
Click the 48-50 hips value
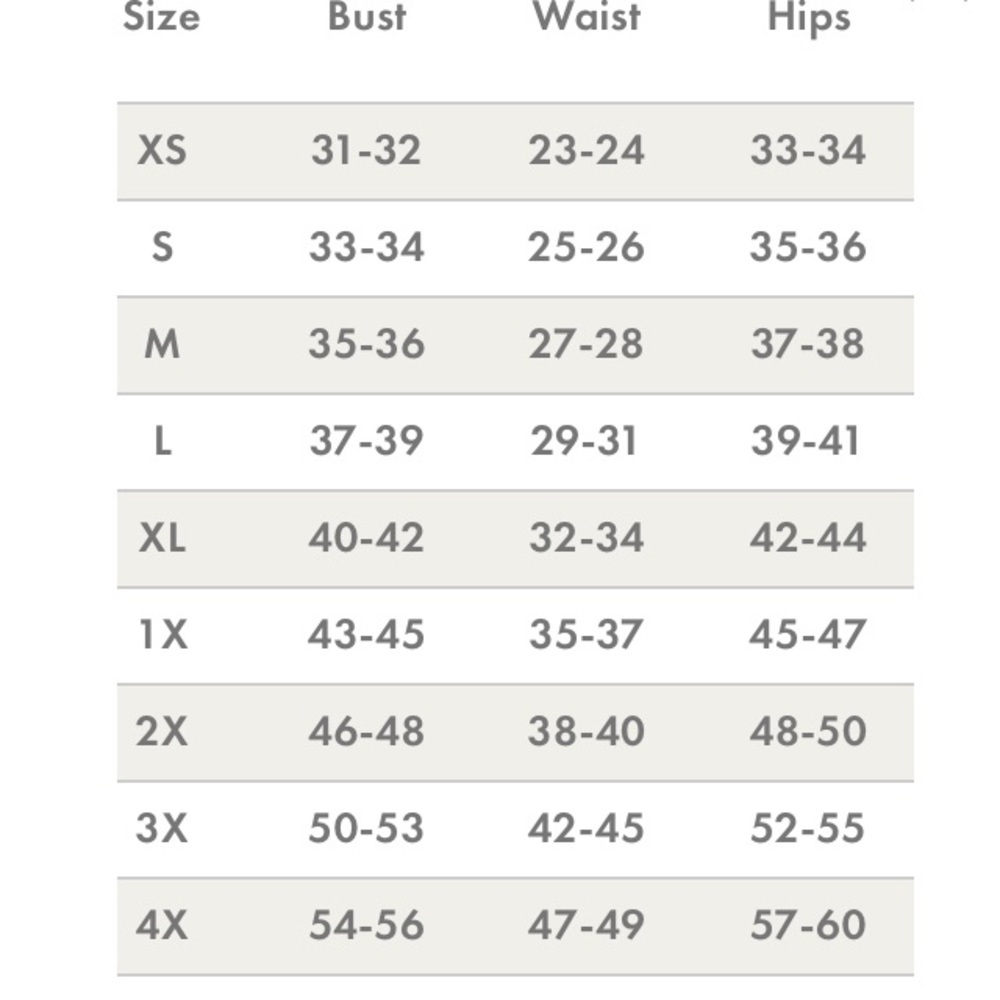[x=808, y=732]
